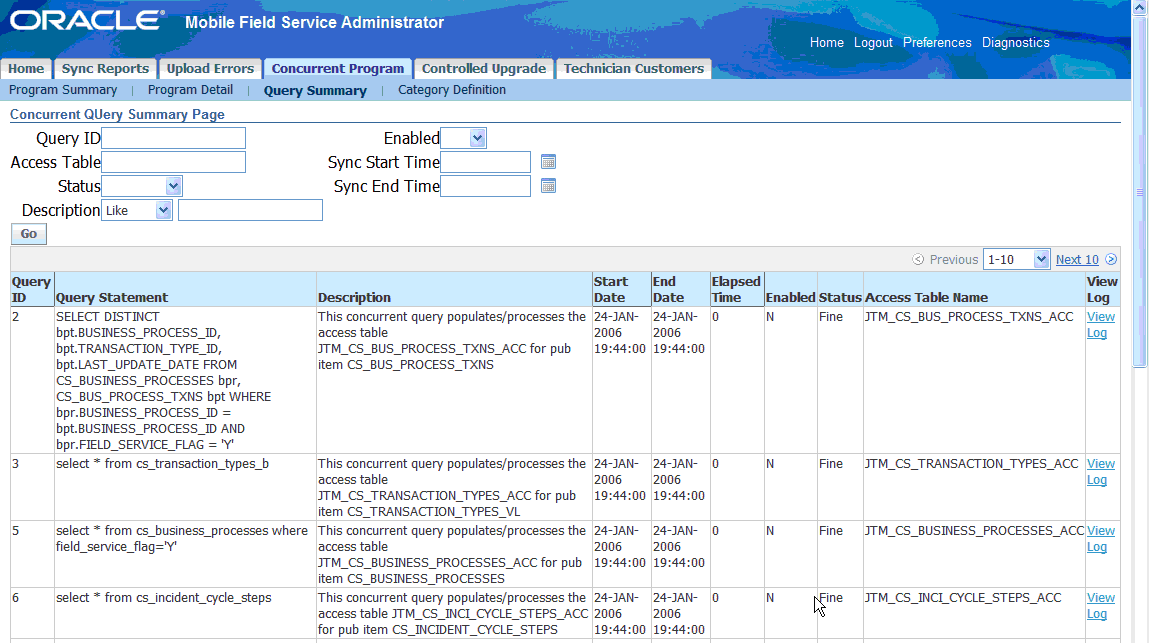The image size is (1150, 643).
Task: Click the Home link in header
Action: [x=827, y=43]
